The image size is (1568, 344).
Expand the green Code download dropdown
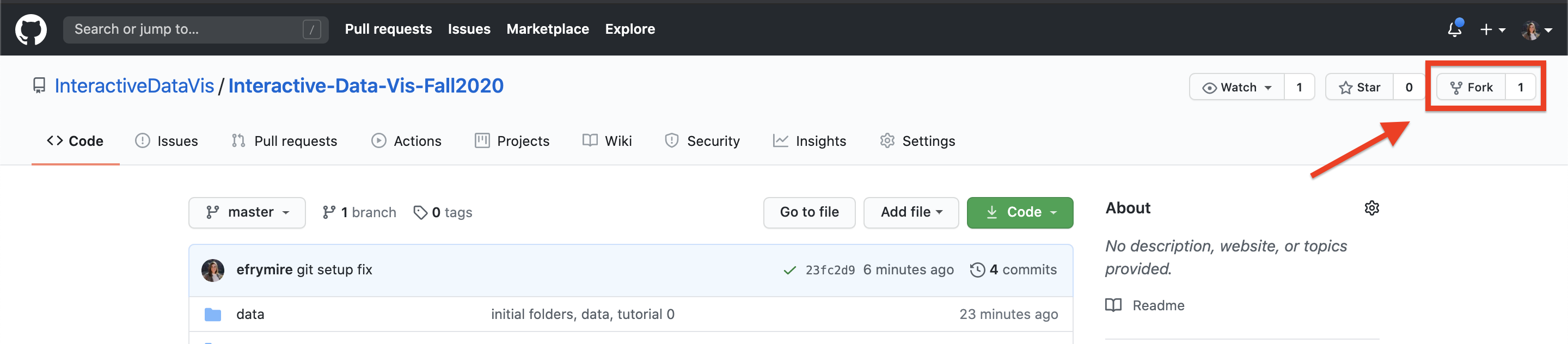pos(1020,212)
